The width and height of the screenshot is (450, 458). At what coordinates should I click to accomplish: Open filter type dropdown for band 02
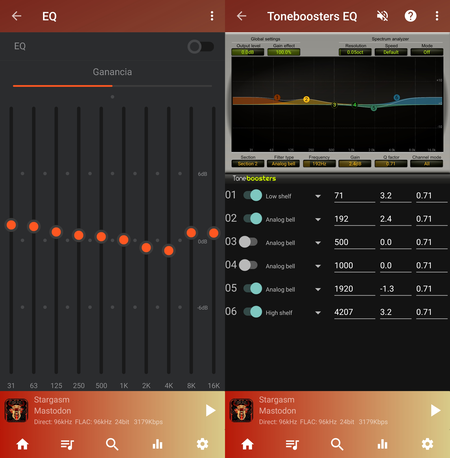click(x=318, y=219)
